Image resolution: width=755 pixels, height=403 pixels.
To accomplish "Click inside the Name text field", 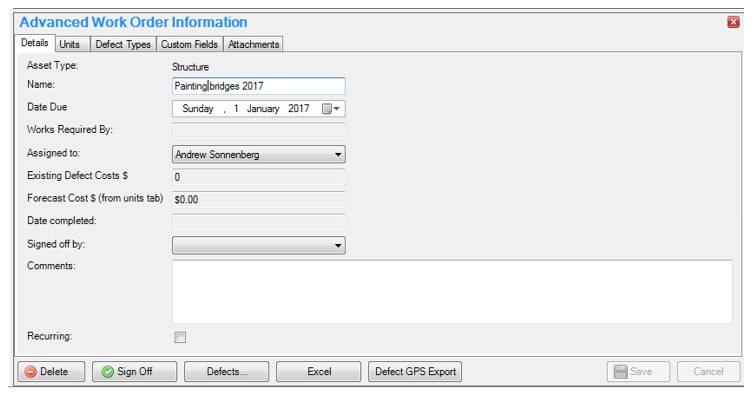I will 258,86.
